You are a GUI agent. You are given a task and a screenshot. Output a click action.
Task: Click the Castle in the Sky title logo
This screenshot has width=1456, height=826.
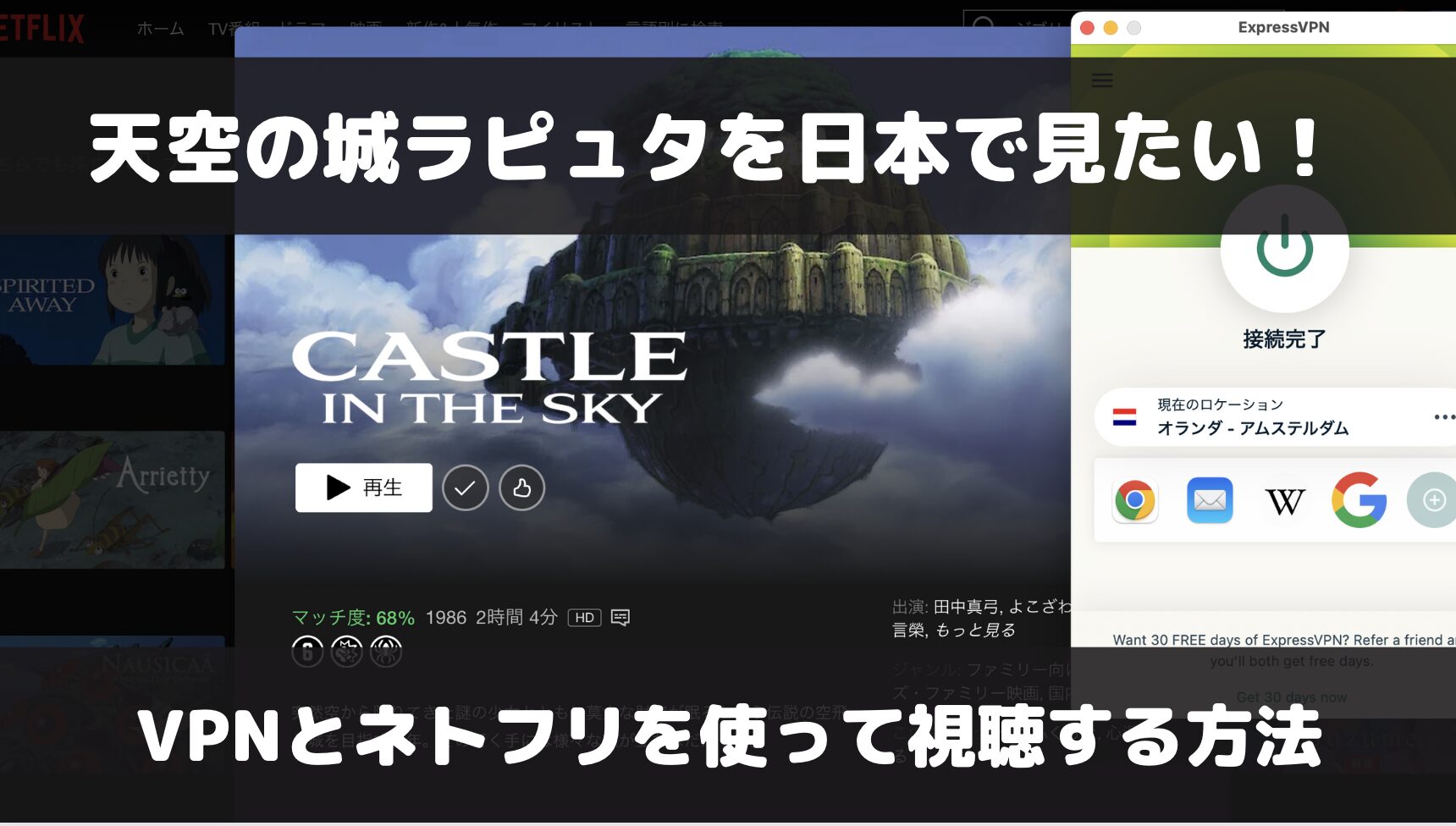coord(489,377)
